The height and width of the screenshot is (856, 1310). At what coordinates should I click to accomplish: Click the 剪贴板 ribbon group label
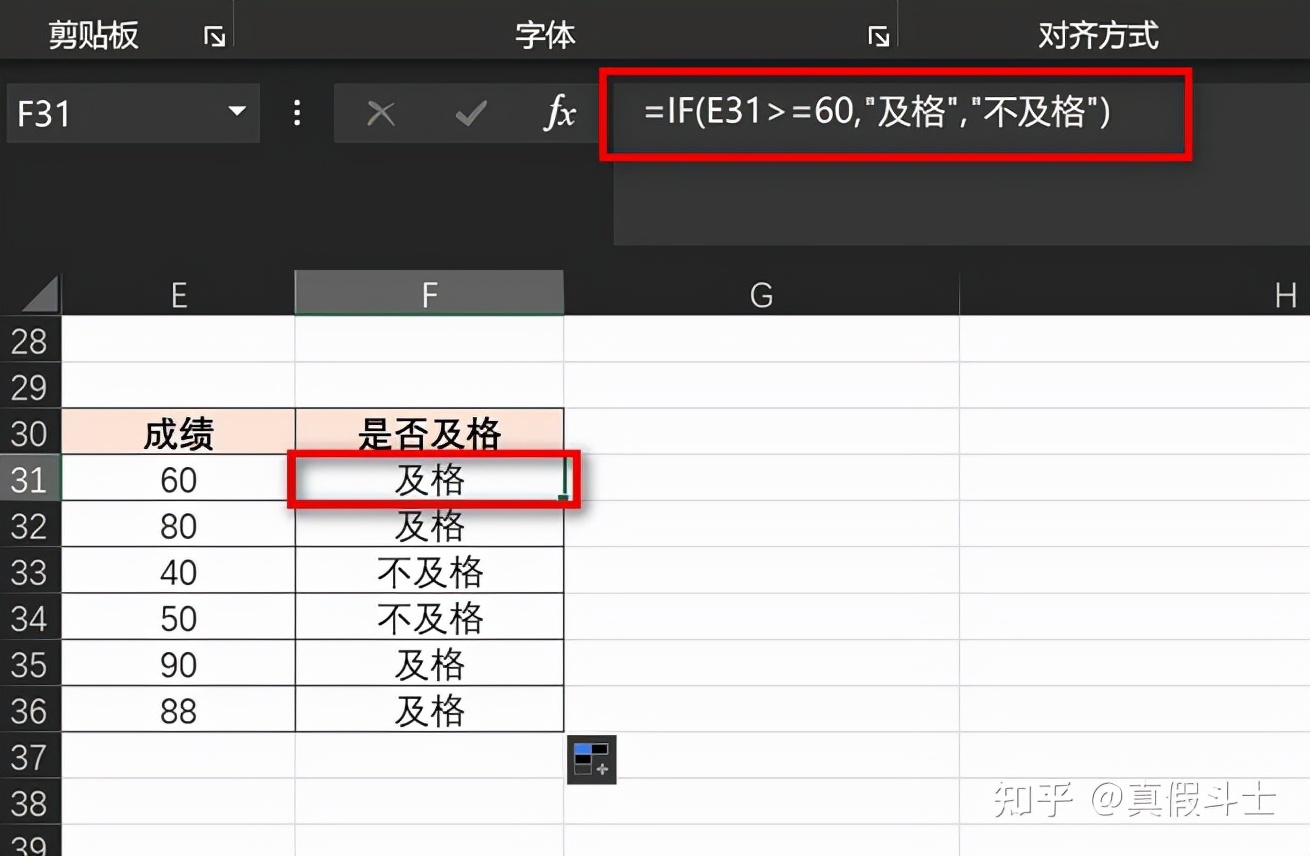click(93, 34)
